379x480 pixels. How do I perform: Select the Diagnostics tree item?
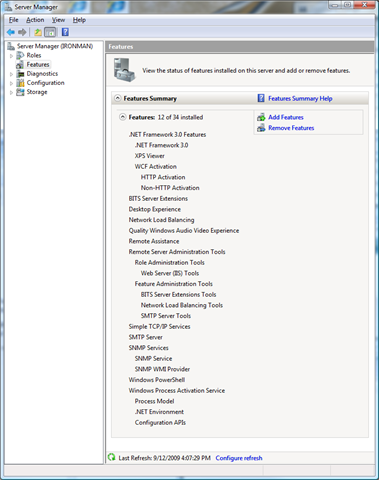click(x=42, y=74)
